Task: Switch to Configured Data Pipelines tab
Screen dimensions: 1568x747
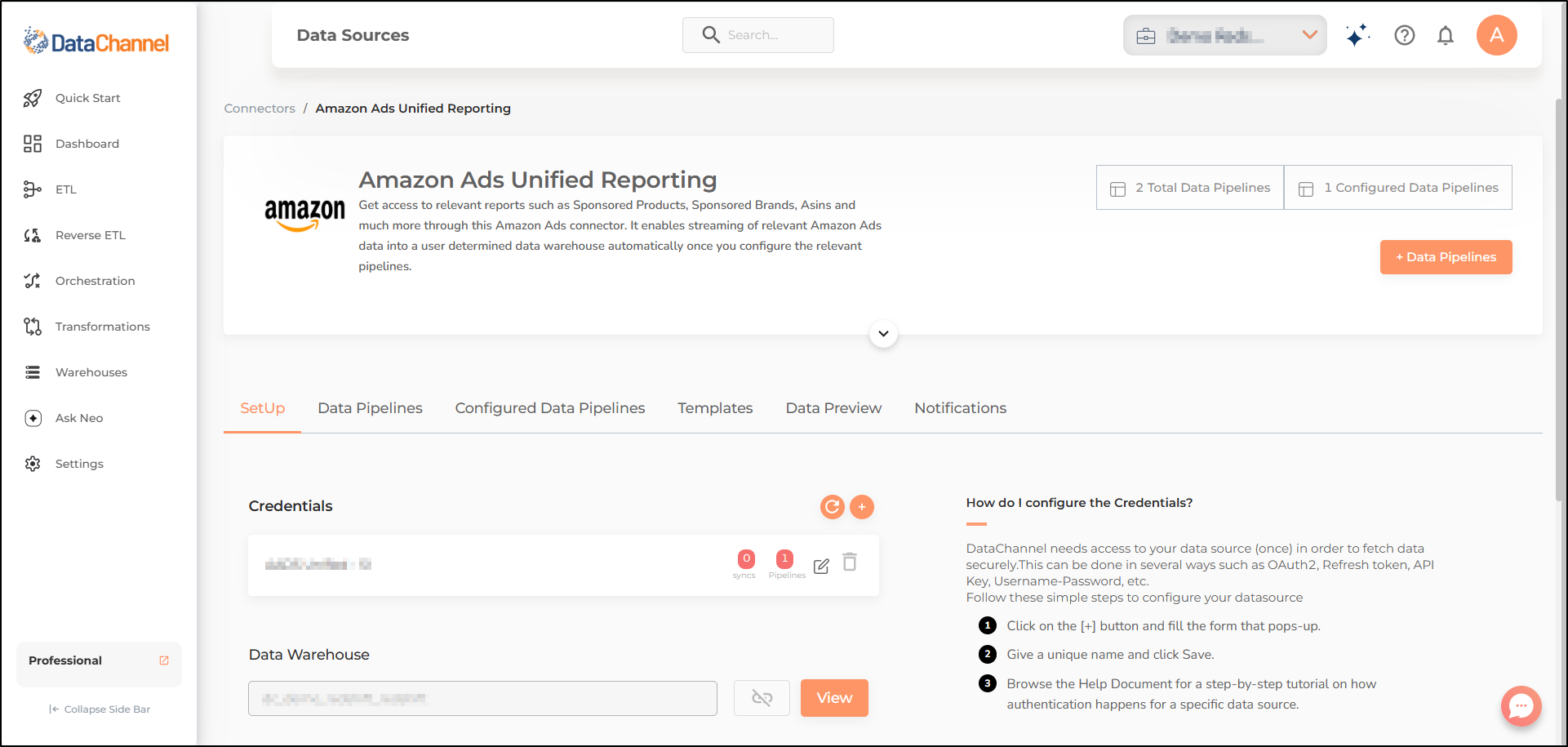Action: pyautogui.click(x=550, y=408)
